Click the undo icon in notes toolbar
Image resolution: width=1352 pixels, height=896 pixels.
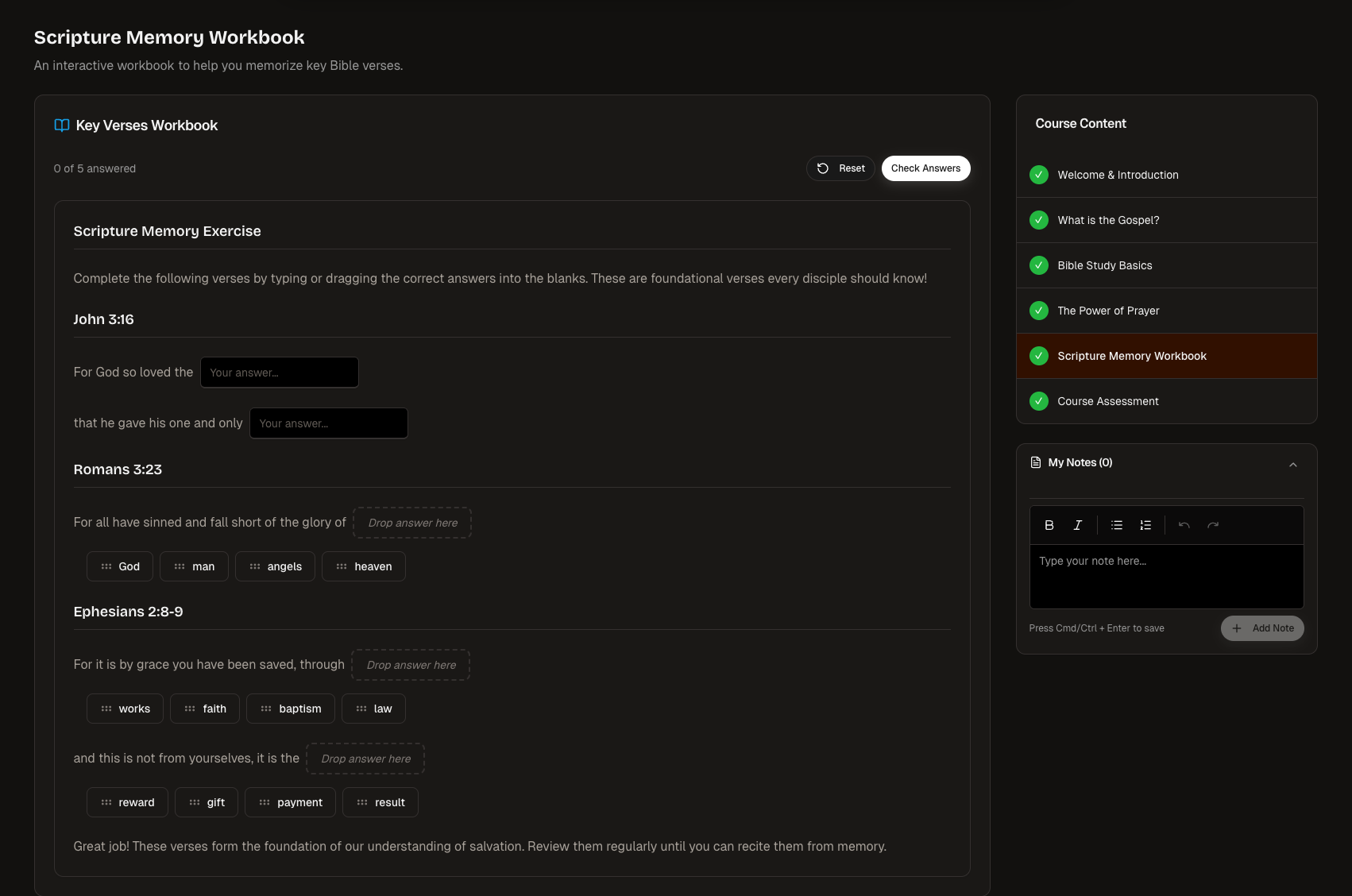1184,525
